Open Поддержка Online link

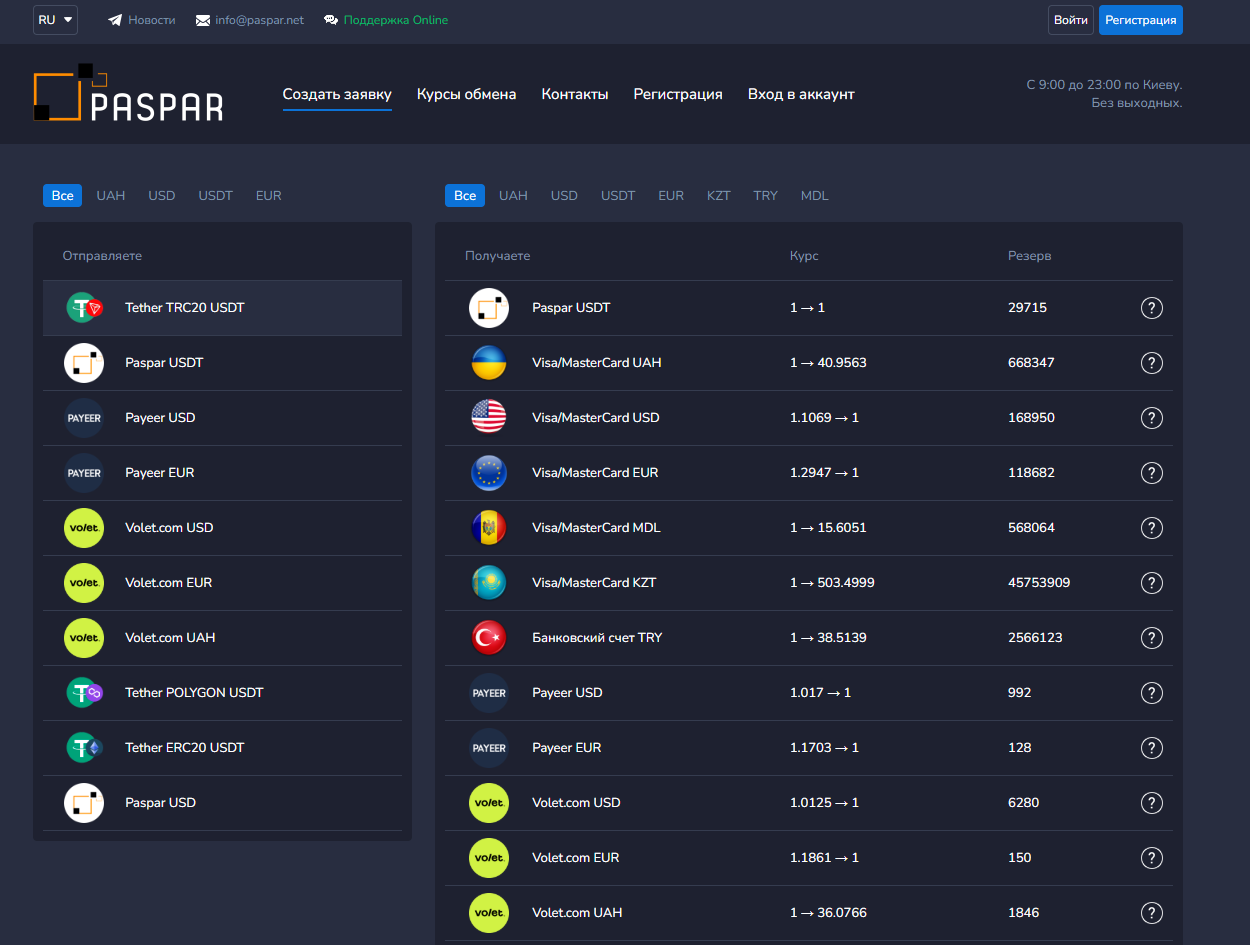(x=396, y=20)
